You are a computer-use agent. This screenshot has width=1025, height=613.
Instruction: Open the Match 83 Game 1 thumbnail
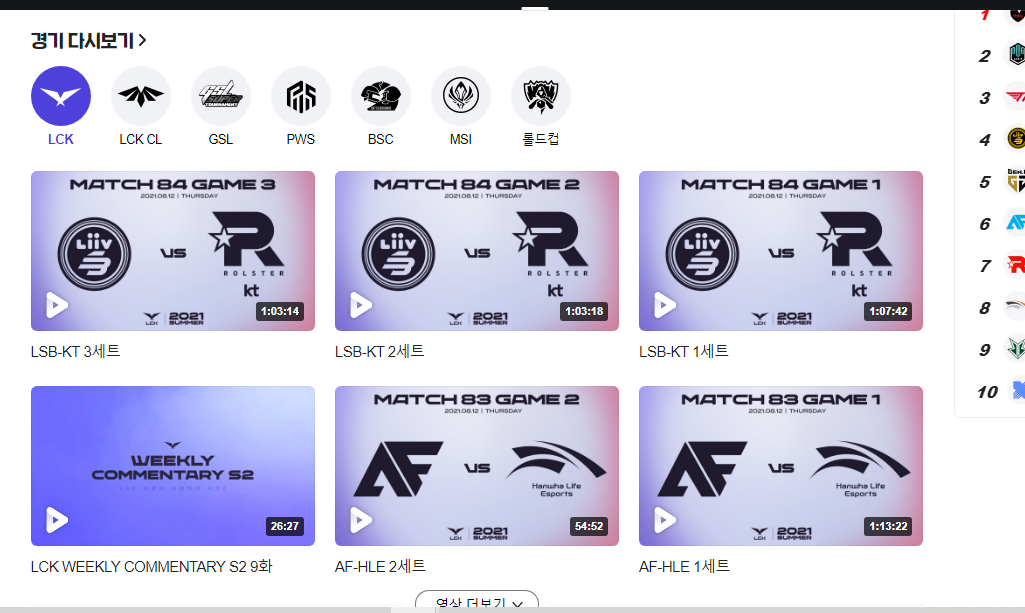tap(781, 466)
